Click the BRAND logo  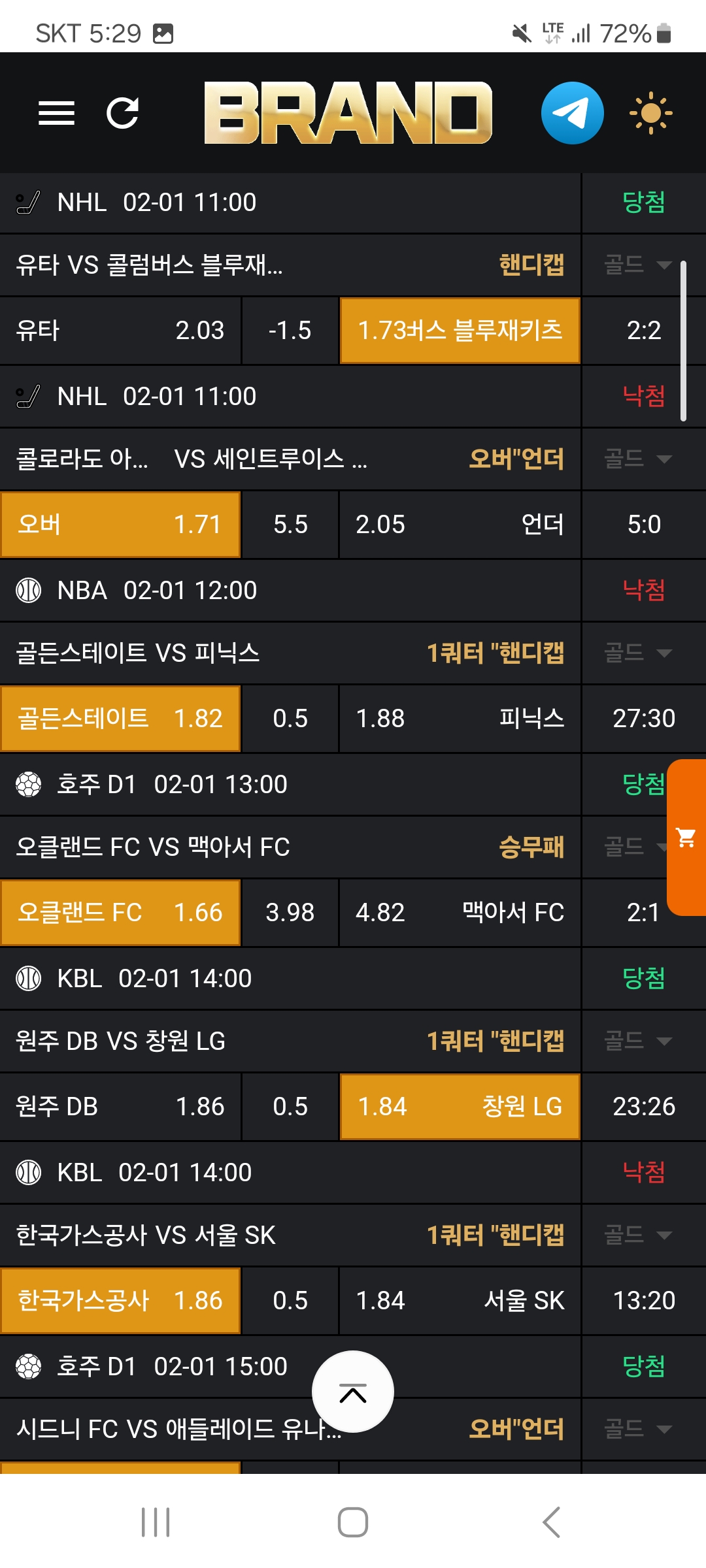(x=348, y=113)
